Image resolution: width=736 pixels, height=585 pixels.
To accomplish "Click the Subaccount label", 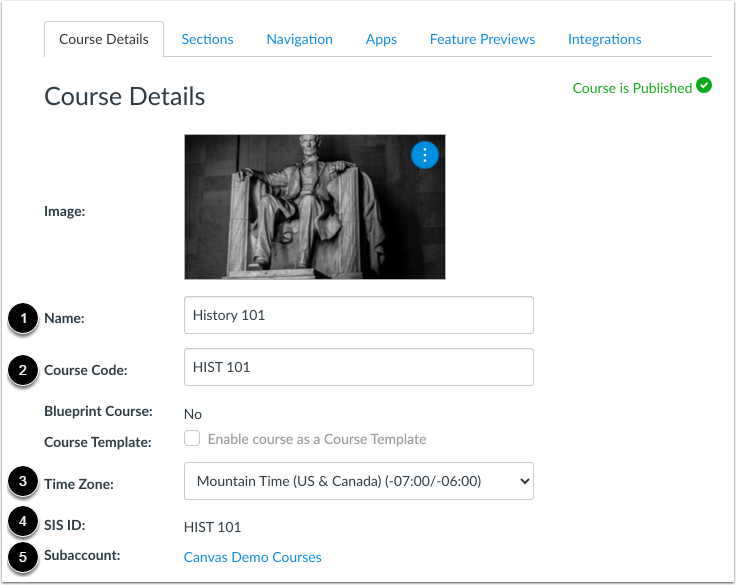I will pyautogui.click(x=82, y=555).
